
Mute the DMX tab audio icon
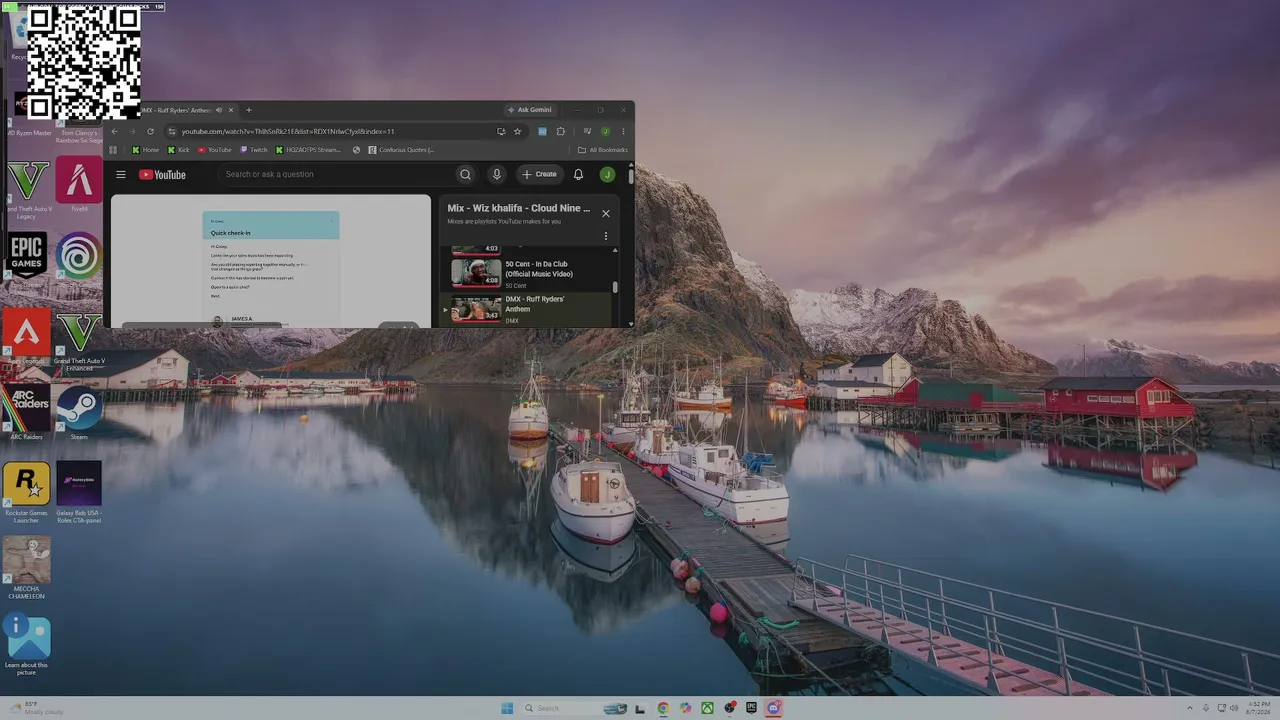(x=218, y=110)
